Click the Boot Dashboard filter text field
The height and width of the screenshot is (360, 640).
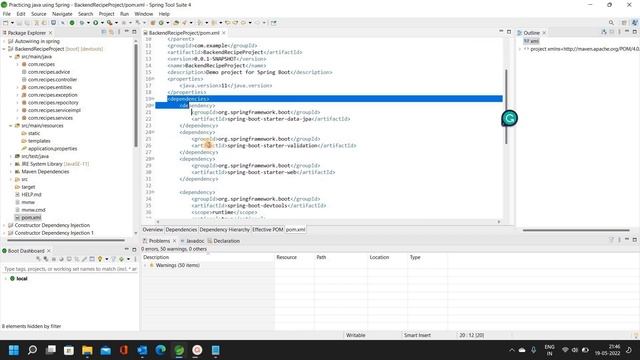(70, 269)
